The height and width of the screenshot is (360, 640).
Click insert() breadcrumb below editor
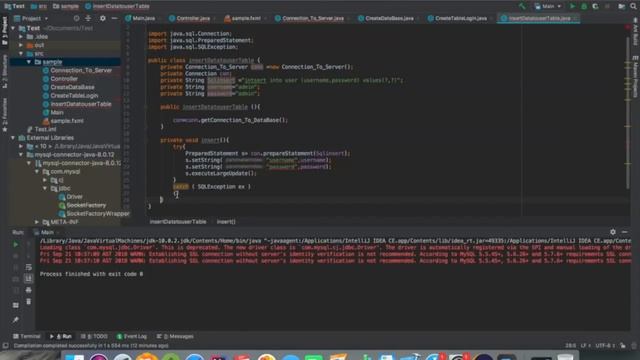tap(226, 222)
